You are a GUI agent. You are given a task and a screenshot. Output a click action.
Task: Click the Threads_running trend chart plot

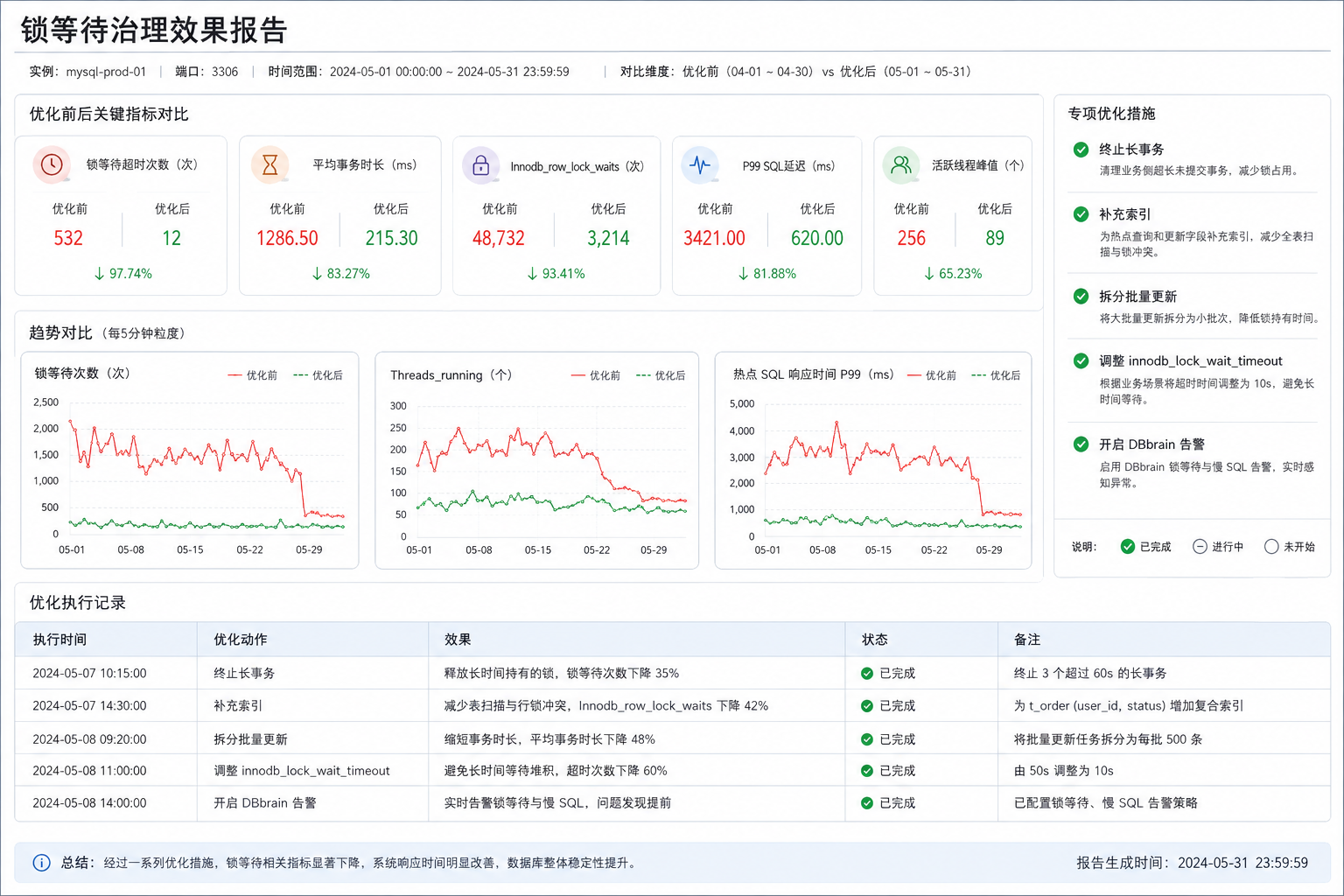[x=552, y=471]
